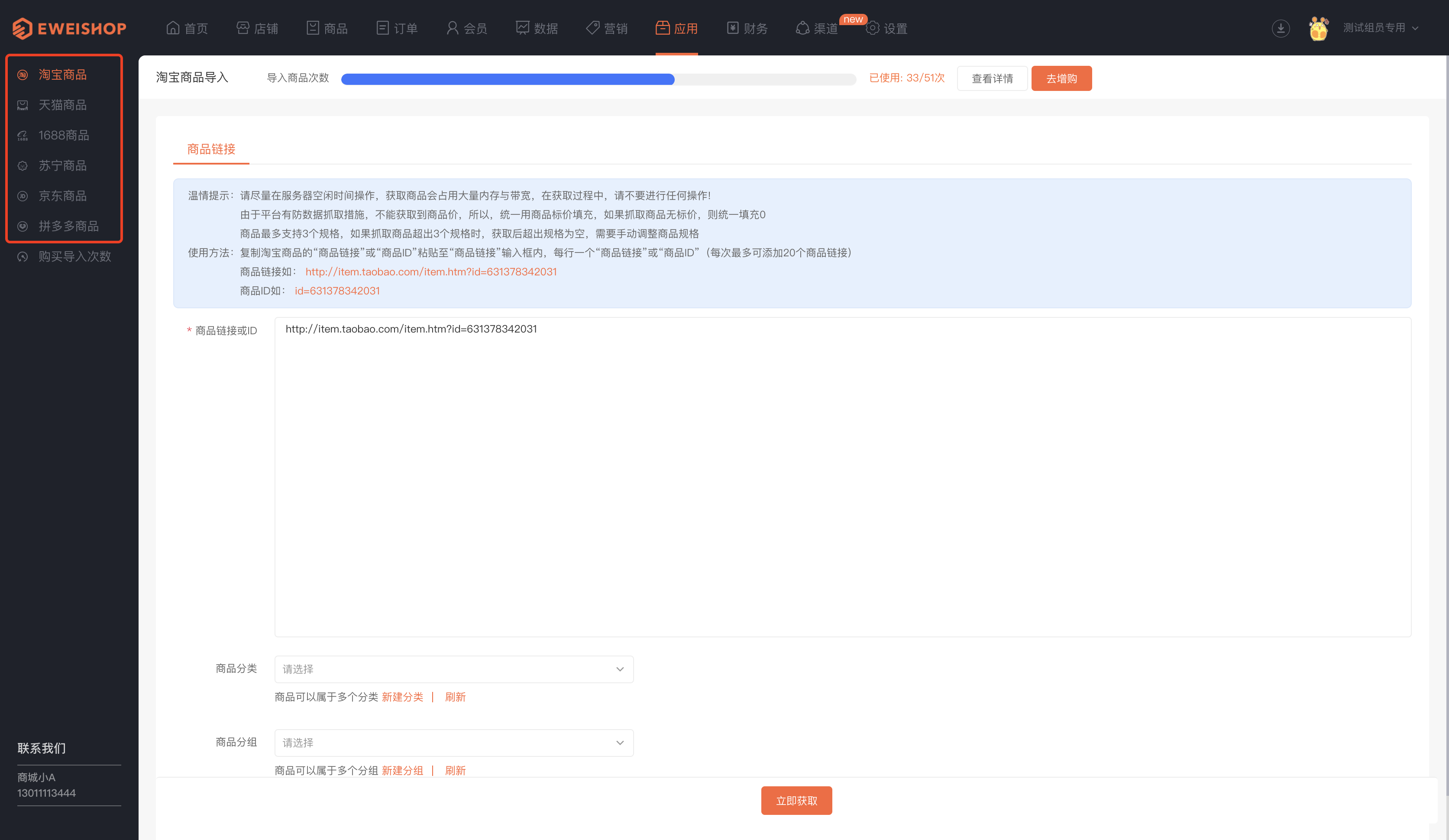This screenshot has height=840, width=1449.
Task: Click the new badge on 渠道
Action: tap(853, 19)
